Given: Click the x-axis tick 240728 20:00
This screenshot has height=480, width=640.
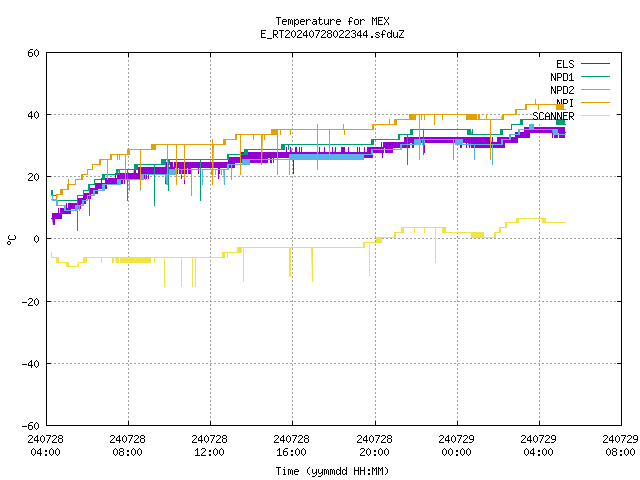Looking at the screenshot, I should click(x=374, y=446).
